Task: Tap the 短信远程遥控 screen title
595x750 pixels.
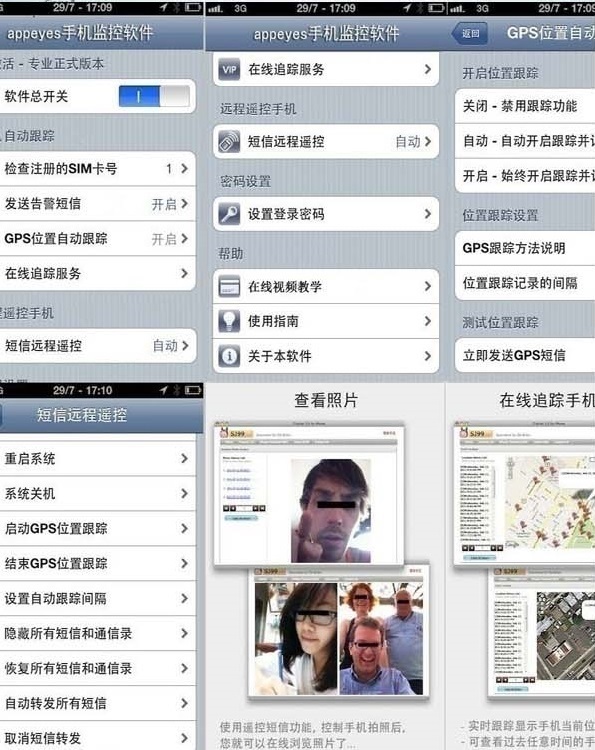Action: pos(82,415)
